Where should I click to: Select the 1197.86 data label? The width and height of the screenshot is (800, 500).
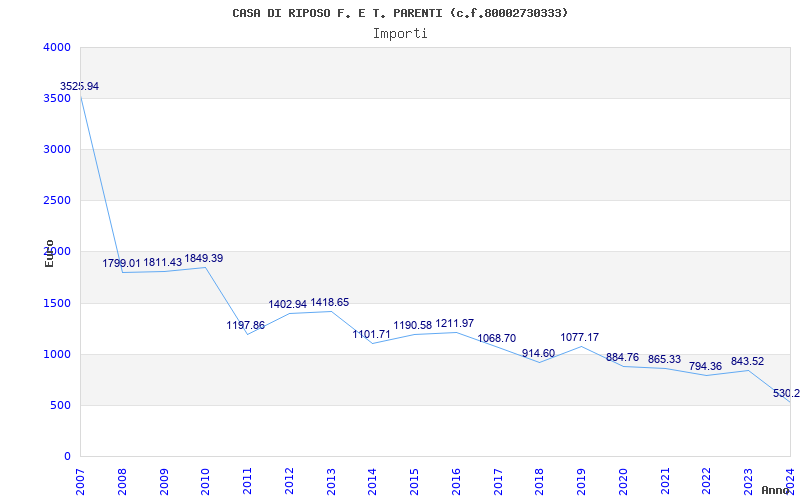click(246, 325)
